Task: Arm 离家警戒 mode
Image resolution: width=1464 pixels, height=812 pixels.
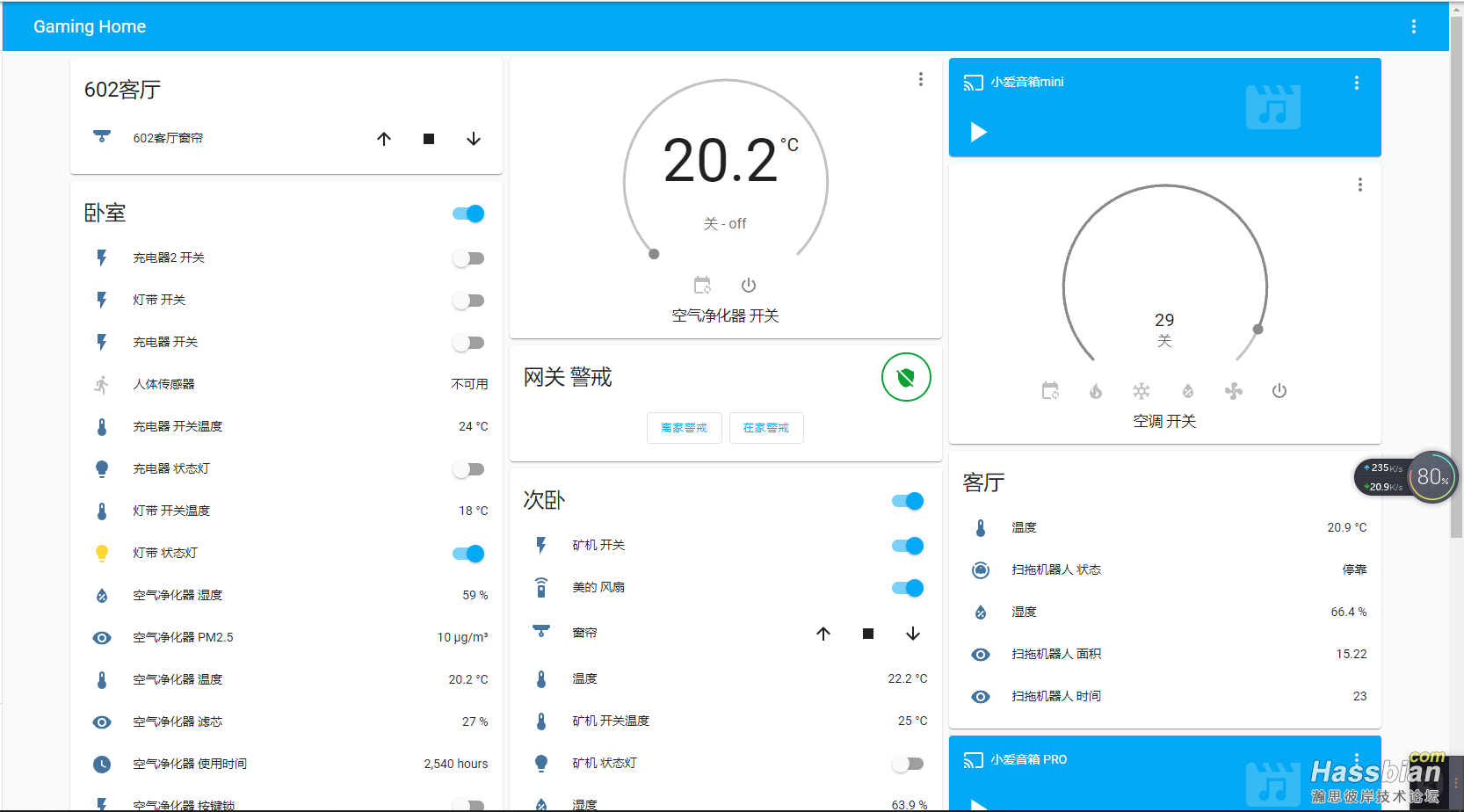Action: (x=685, y=428)
